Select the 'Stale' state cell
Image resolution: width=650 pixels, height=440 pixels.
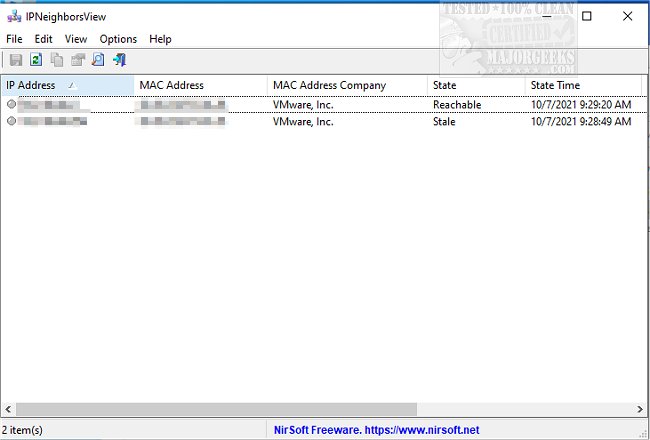[444, 122]
